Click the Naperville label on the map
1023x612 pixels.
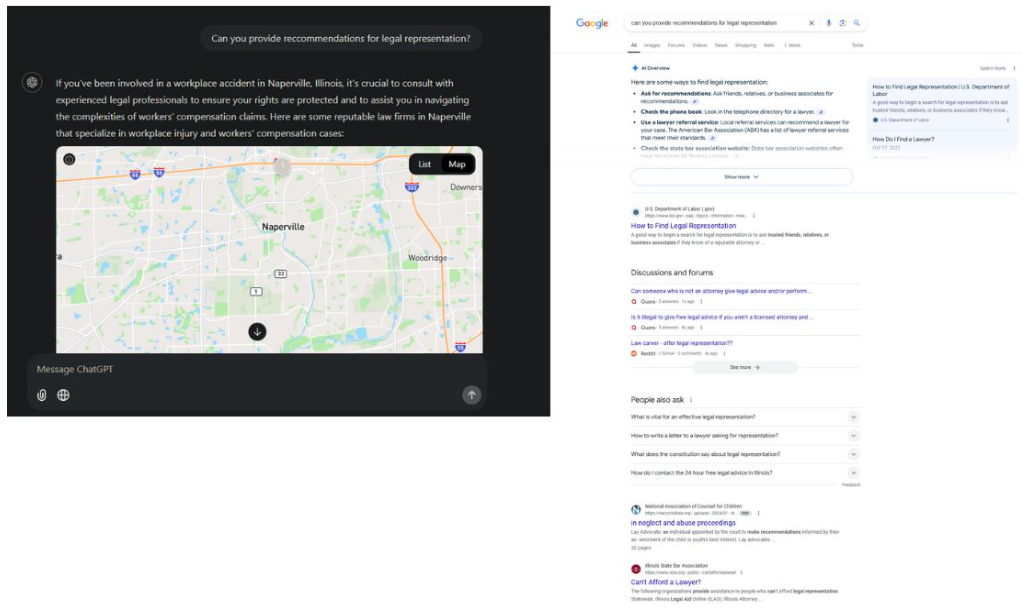point(283,227)
